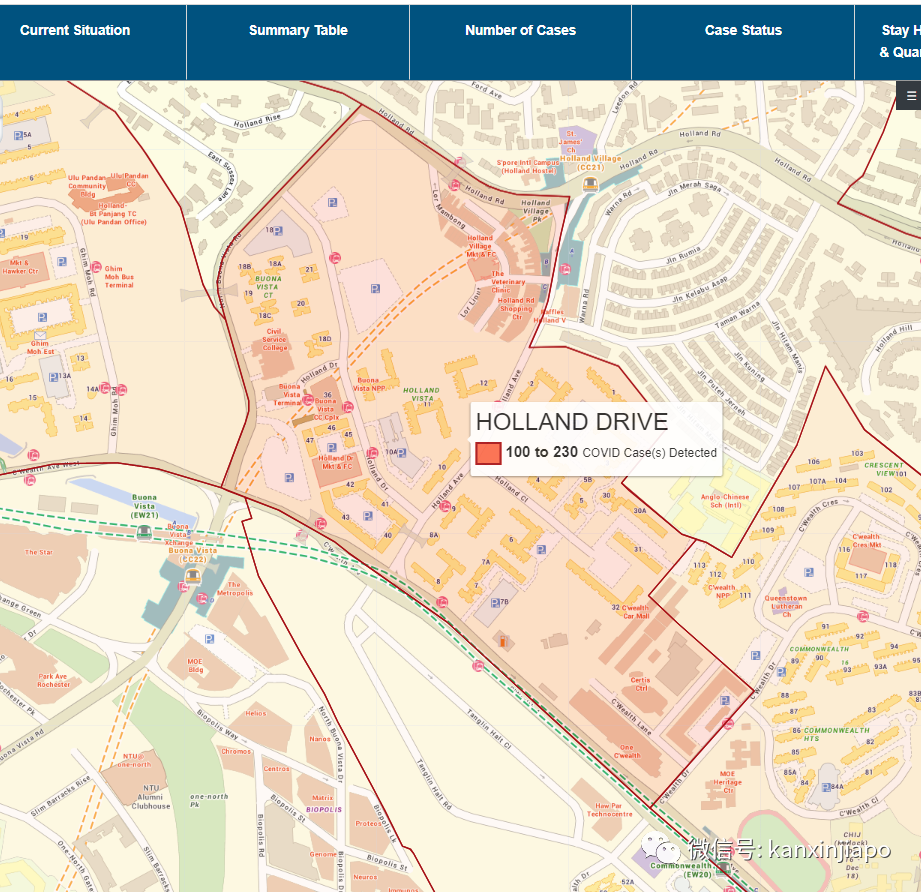
Task: Click parking icon near C'wealth Cres Mkt
Action: [x=809, y=572]
